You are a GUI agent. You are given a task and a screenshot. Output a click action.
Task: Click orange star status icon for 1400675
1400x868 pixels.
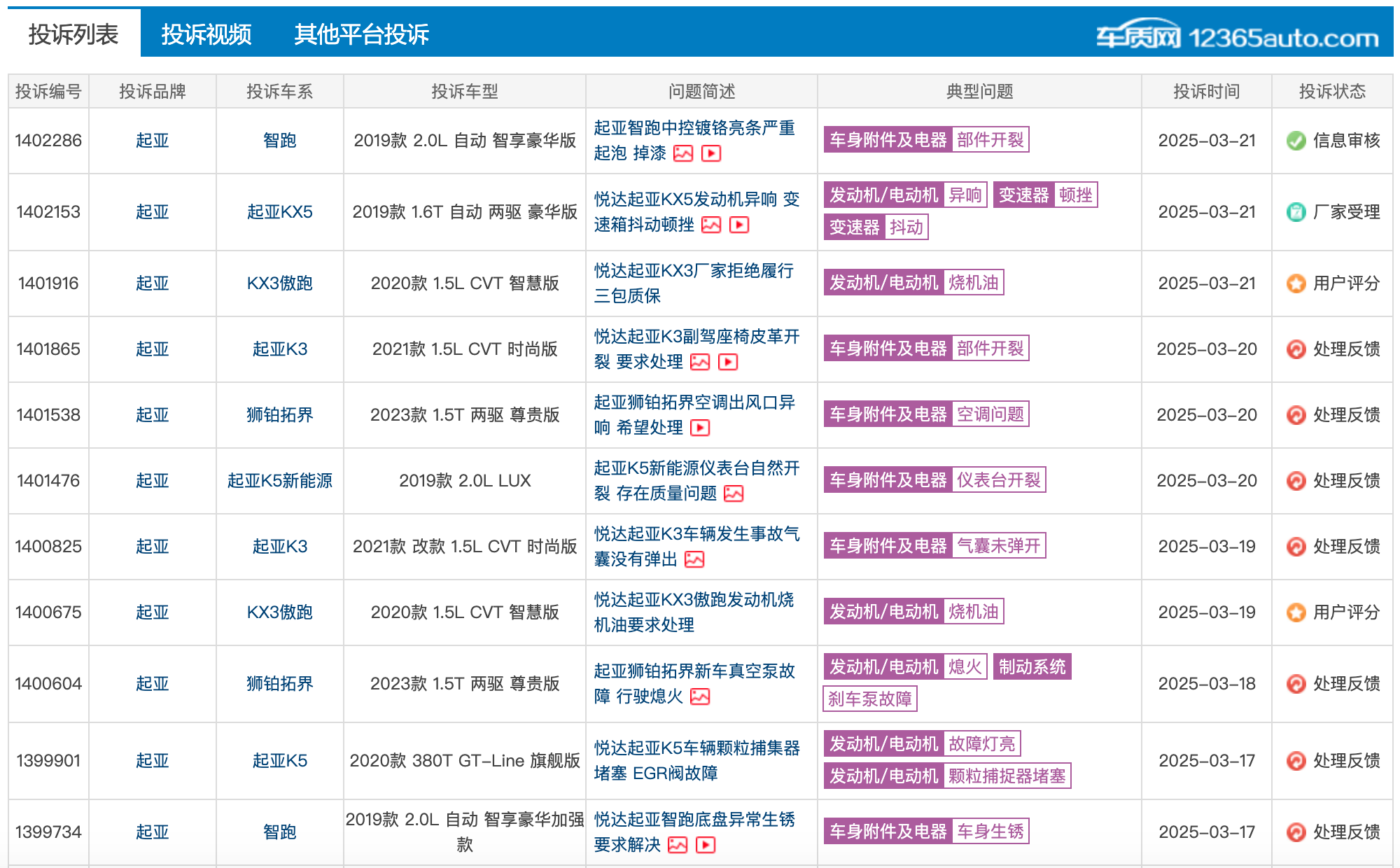(x=1296, y=612)
